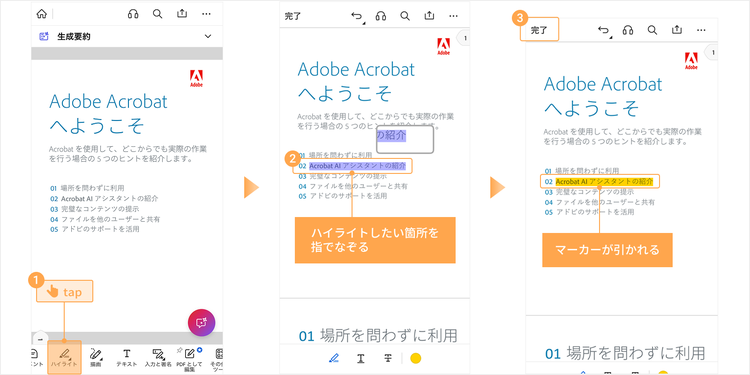
Task: Tap the share icon in first screen
Action: pyautogui.click(x=182, y=14)
